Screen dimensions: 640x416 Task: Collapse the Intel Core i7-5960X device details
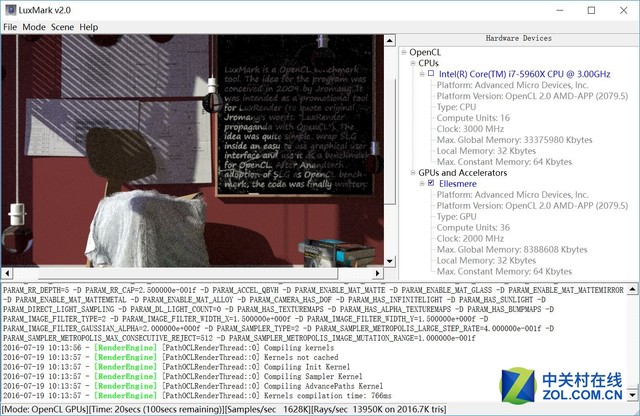point(420,75)
